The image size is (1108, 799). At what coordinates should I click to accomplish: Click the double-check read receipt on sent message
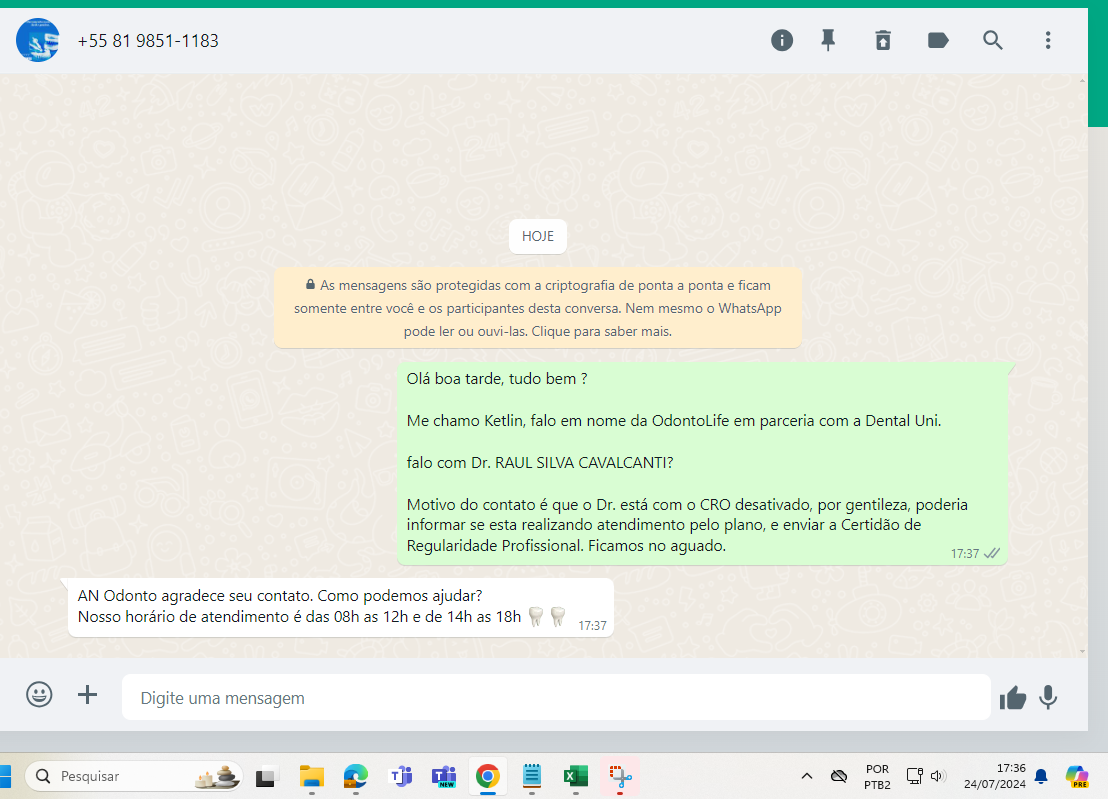[x=992, y=553]
